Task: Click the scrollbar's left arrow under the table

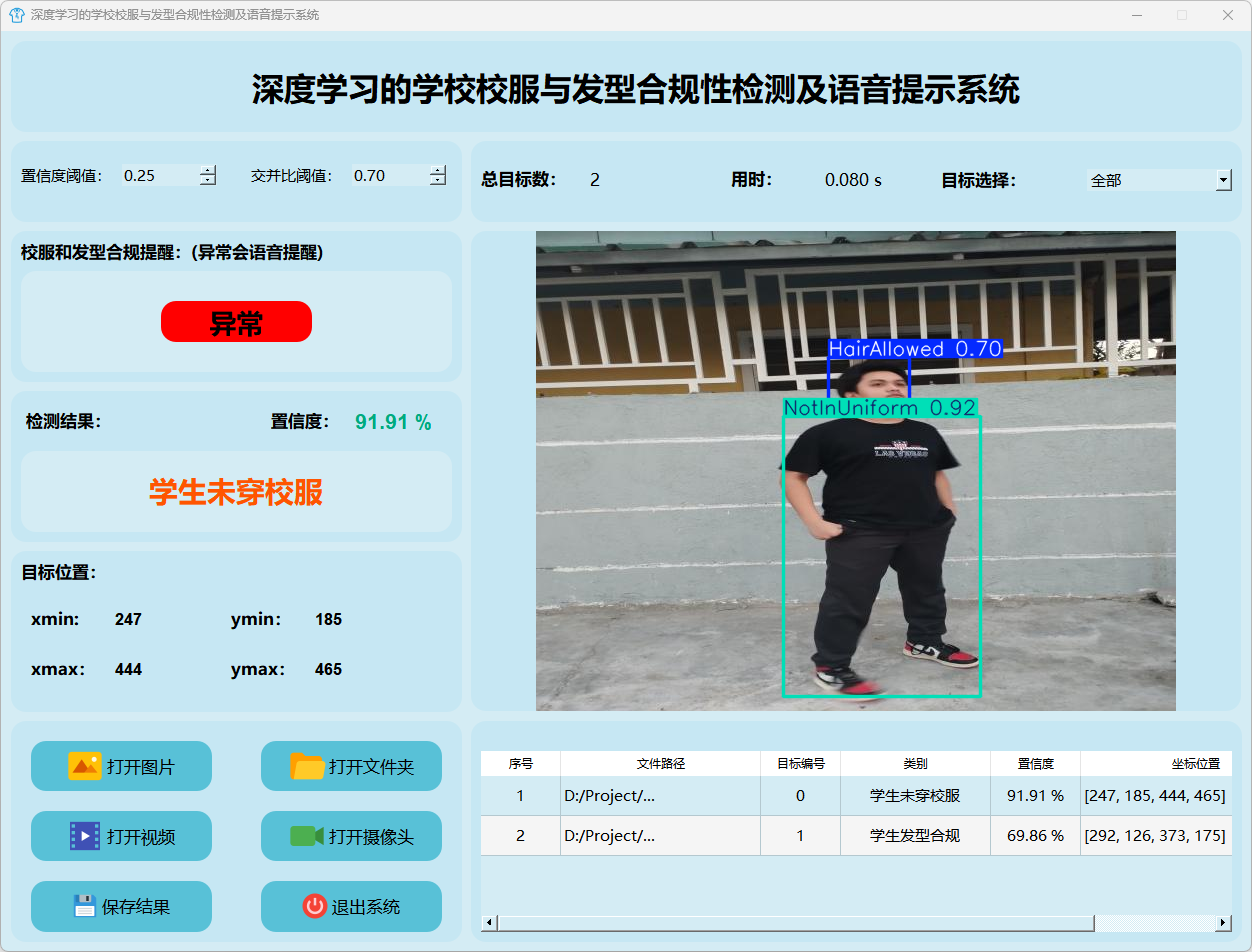Action: click(489, 922)
